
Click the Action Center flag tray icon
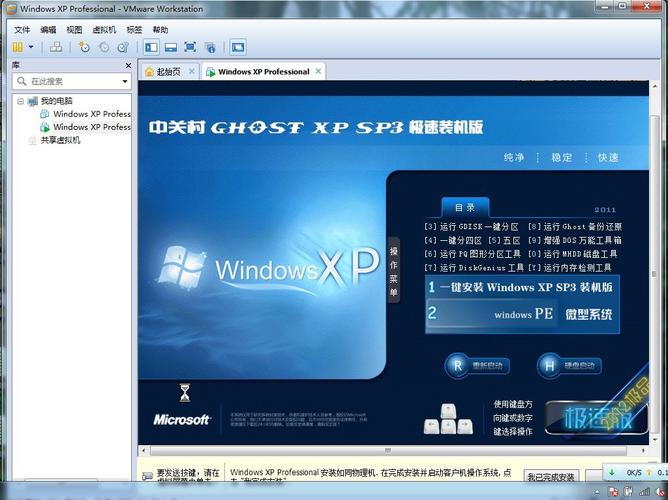[x=615, y=491]
